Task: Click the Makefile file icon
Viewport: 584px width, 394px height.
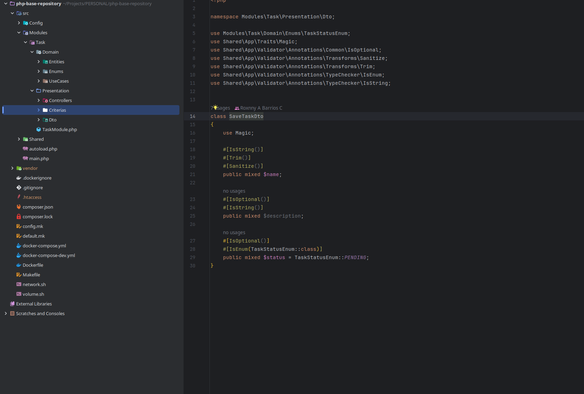Action: (x=19, y=275)
